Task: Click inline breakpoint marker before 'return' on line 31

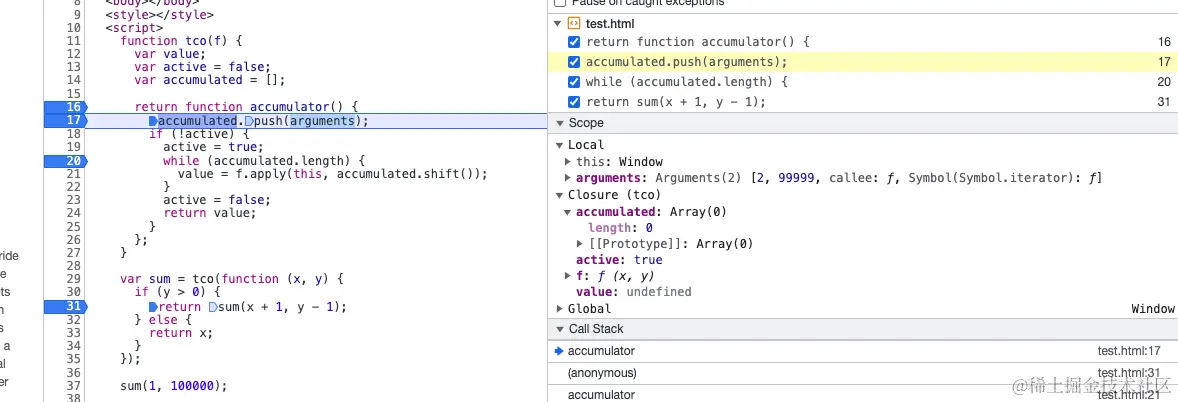Action: coord(153,307)
